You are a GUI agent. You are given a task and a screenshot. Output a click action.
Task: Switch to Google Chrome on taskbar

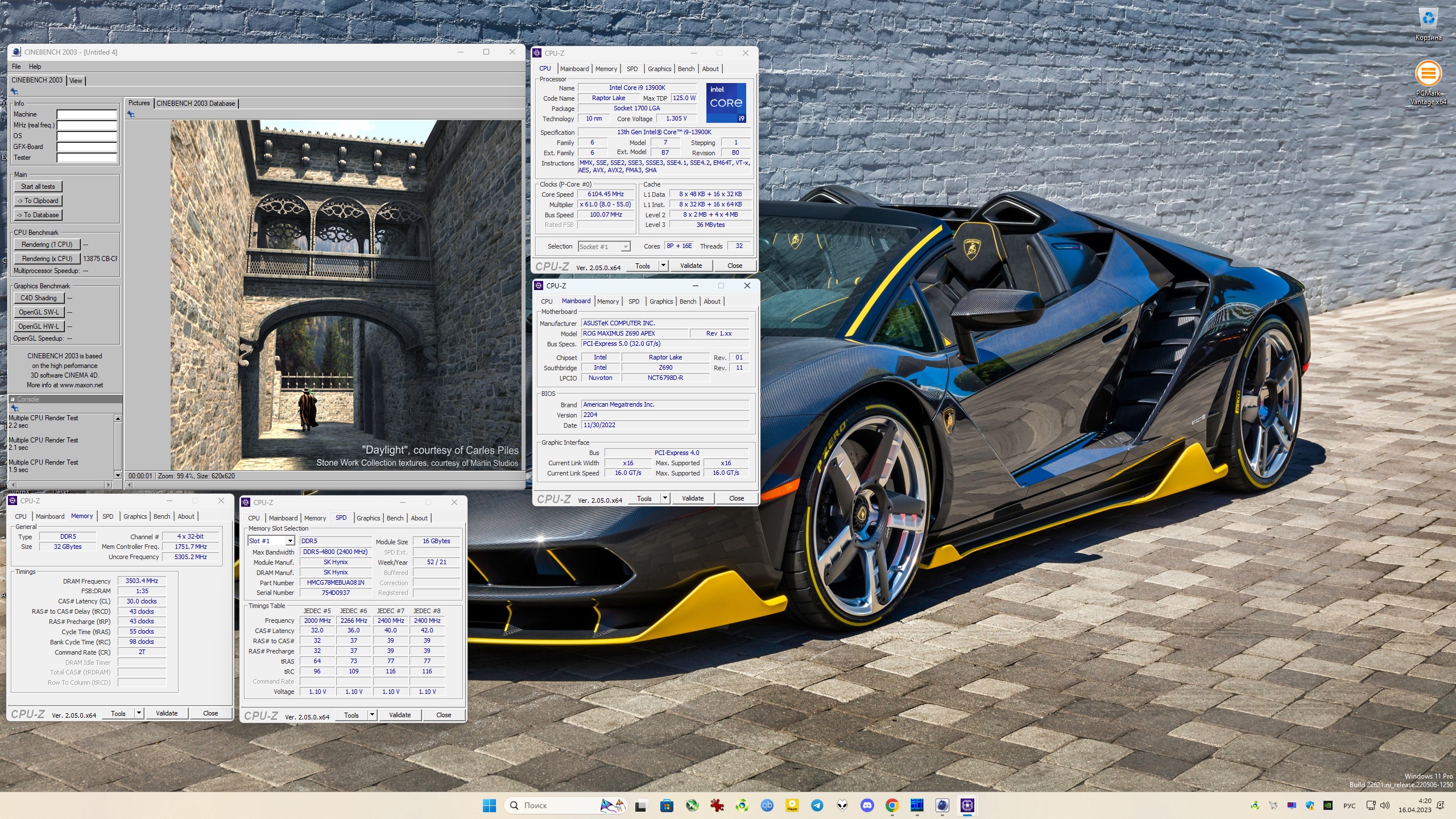pyautogui.click(x=892, y=805)
